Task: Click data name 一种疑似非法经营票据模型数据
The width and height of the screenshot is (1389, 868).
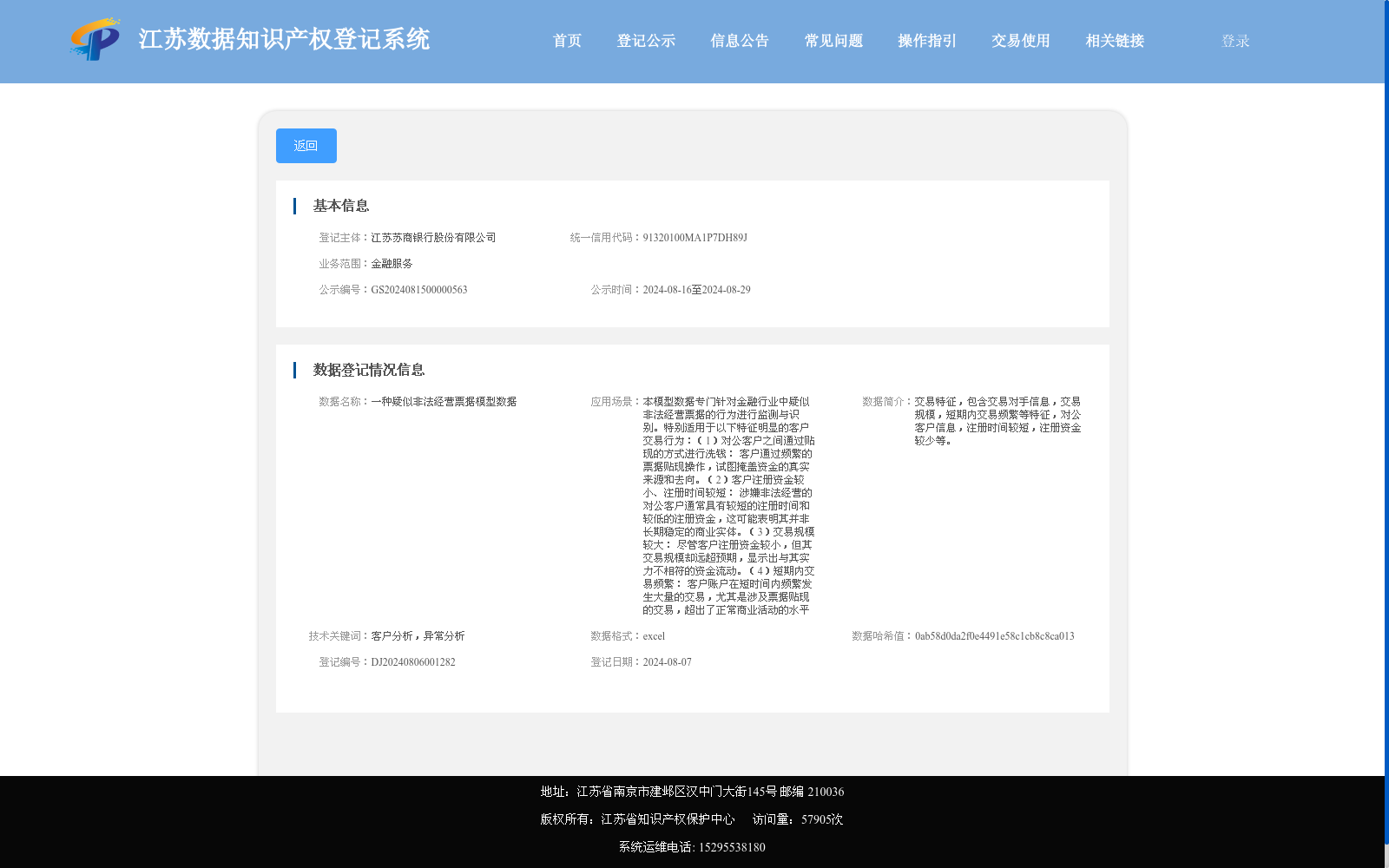Action: [444, 402]
